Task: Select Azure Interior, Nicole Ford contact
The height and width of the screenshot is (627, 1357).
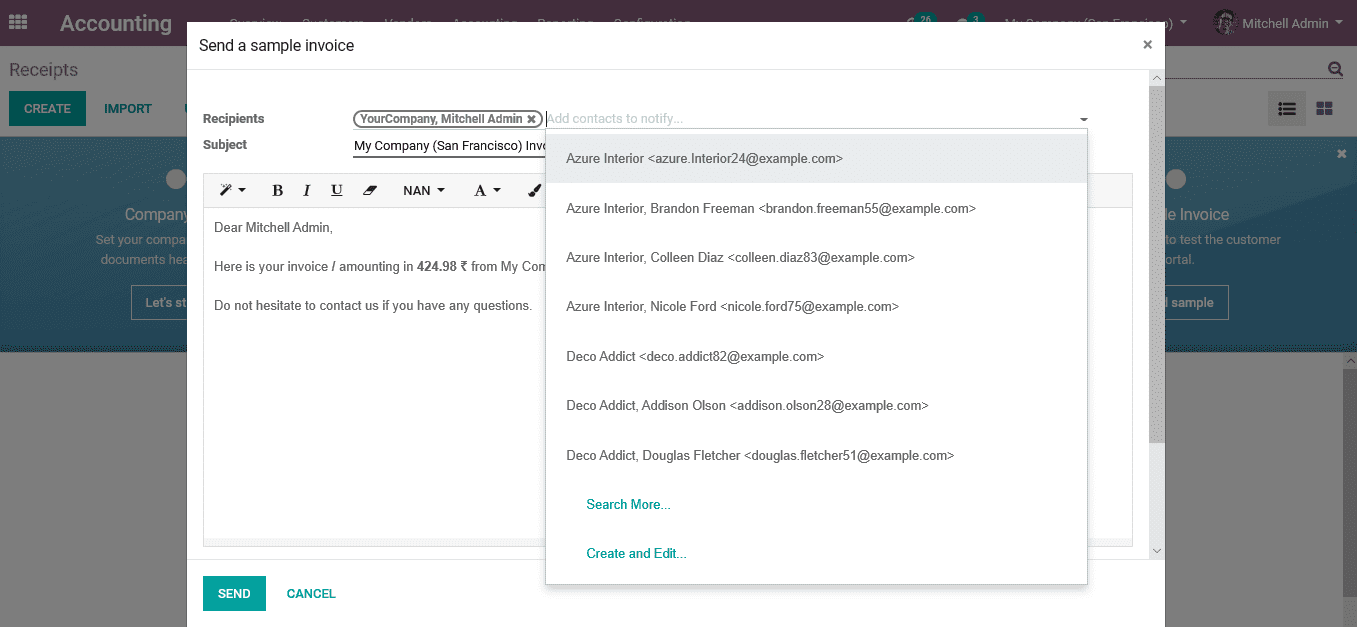Action: [x=816, y=307]
